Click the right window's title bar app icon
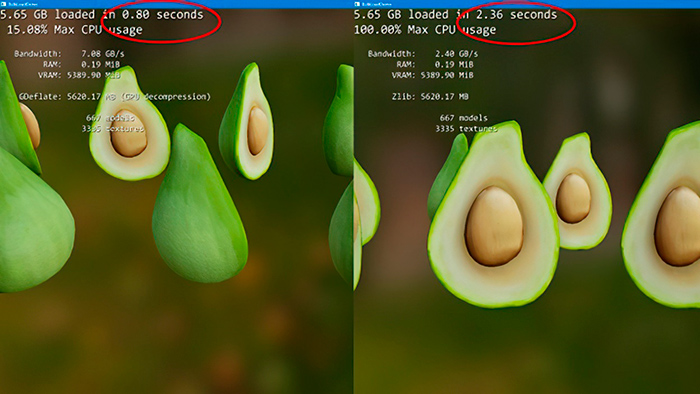Viewport: 700px width, 394px height. click(357, 4)
